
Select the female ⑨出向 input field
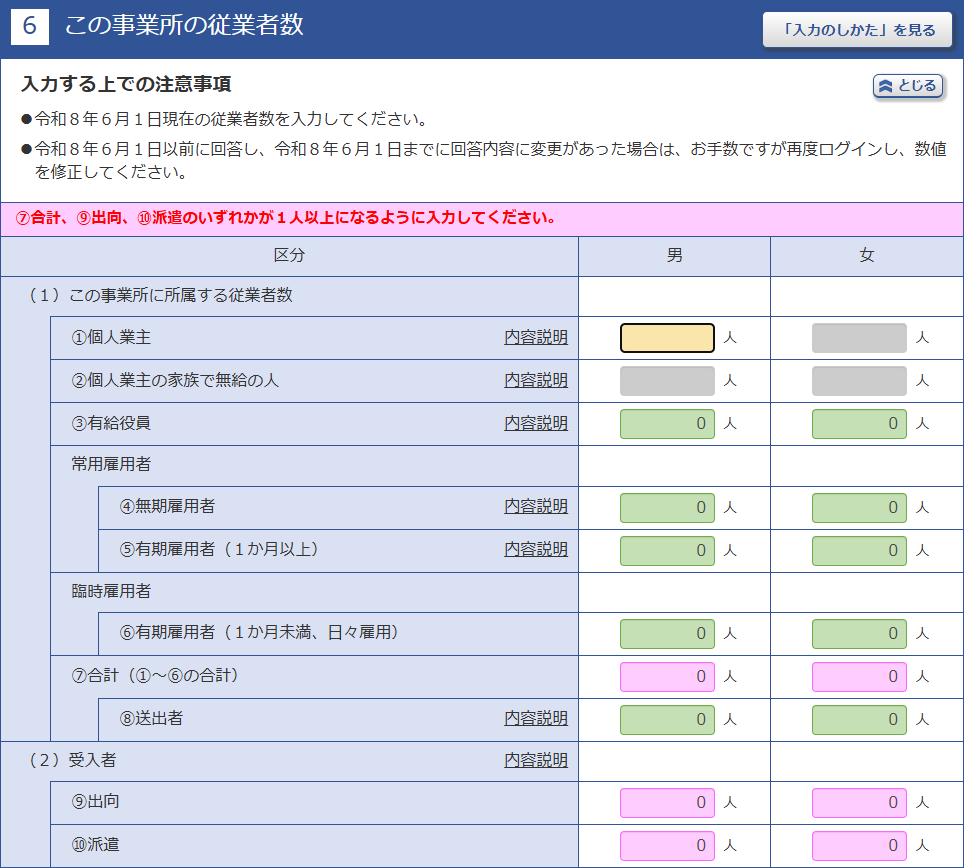(x=859, y=803)
